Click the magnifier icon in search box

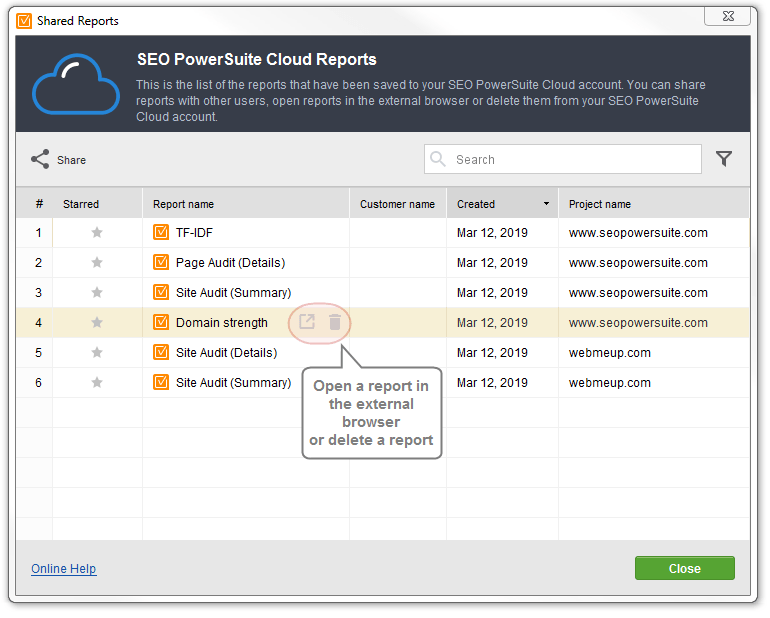pos(439,159)
